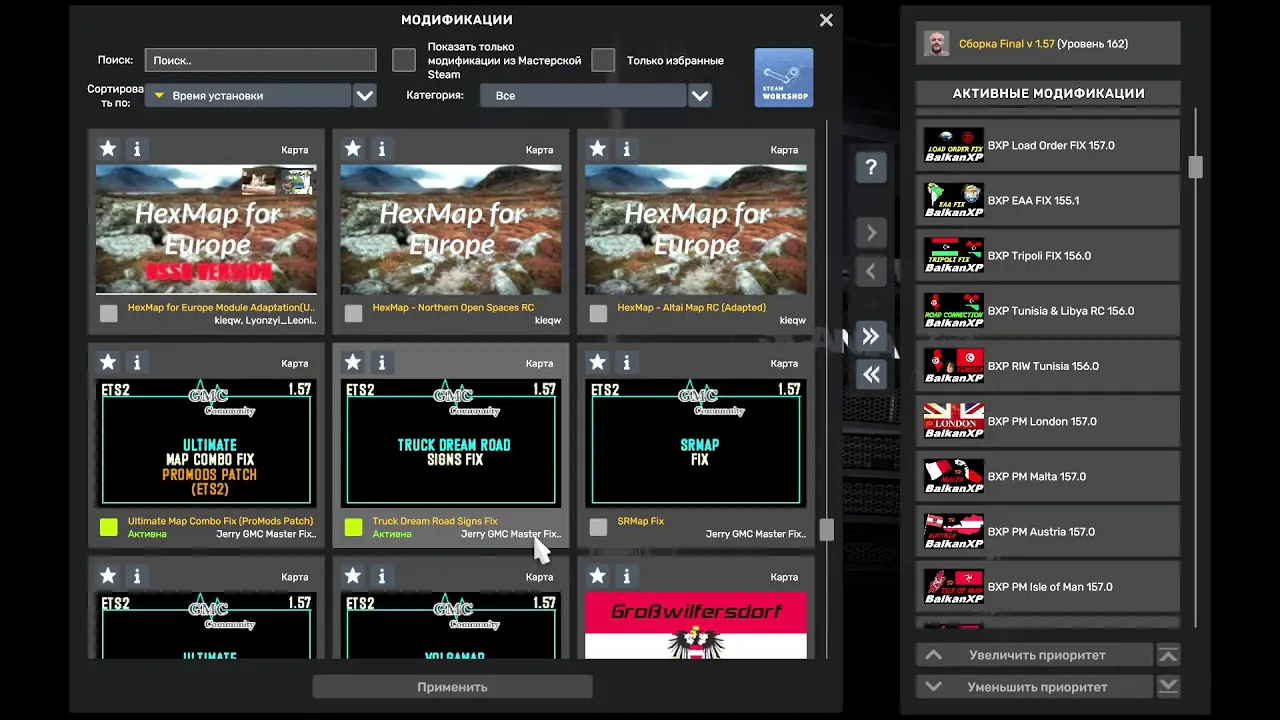Favorite the Großwilfersdorf map mod
The width and height of the screenshot is (1280, 720).
click(597, 576)
